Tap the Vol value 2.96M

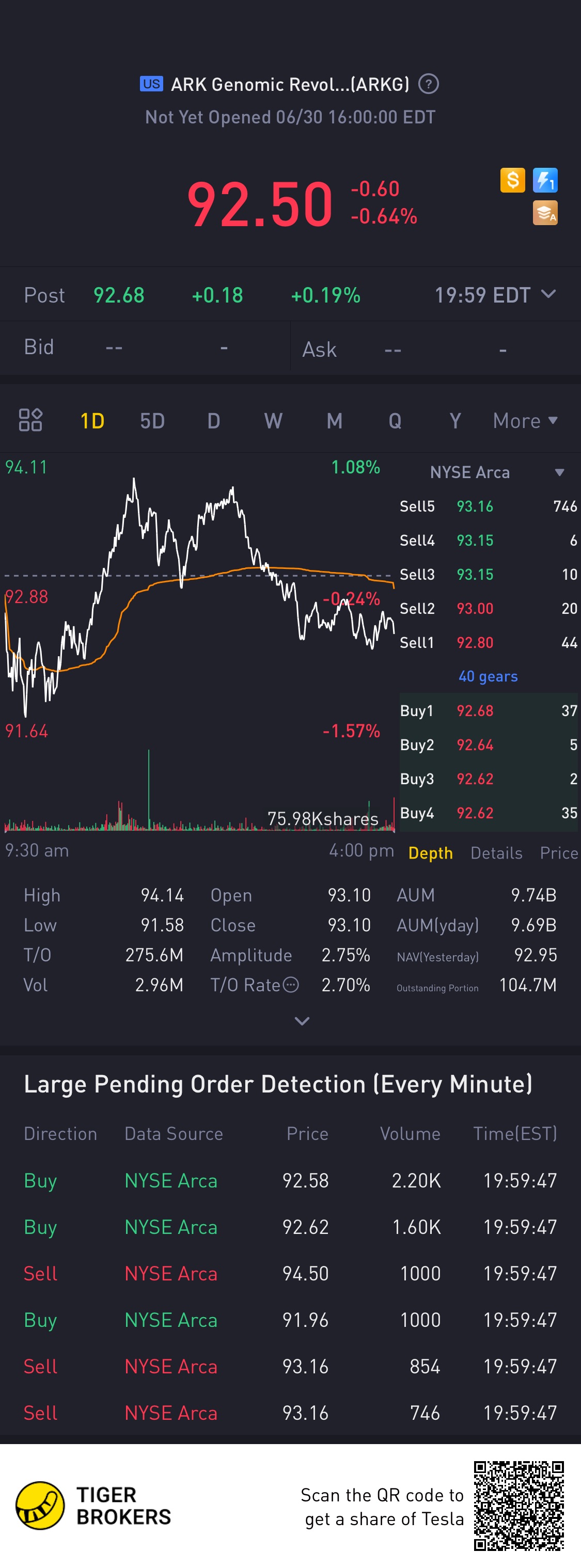[159, 985]
